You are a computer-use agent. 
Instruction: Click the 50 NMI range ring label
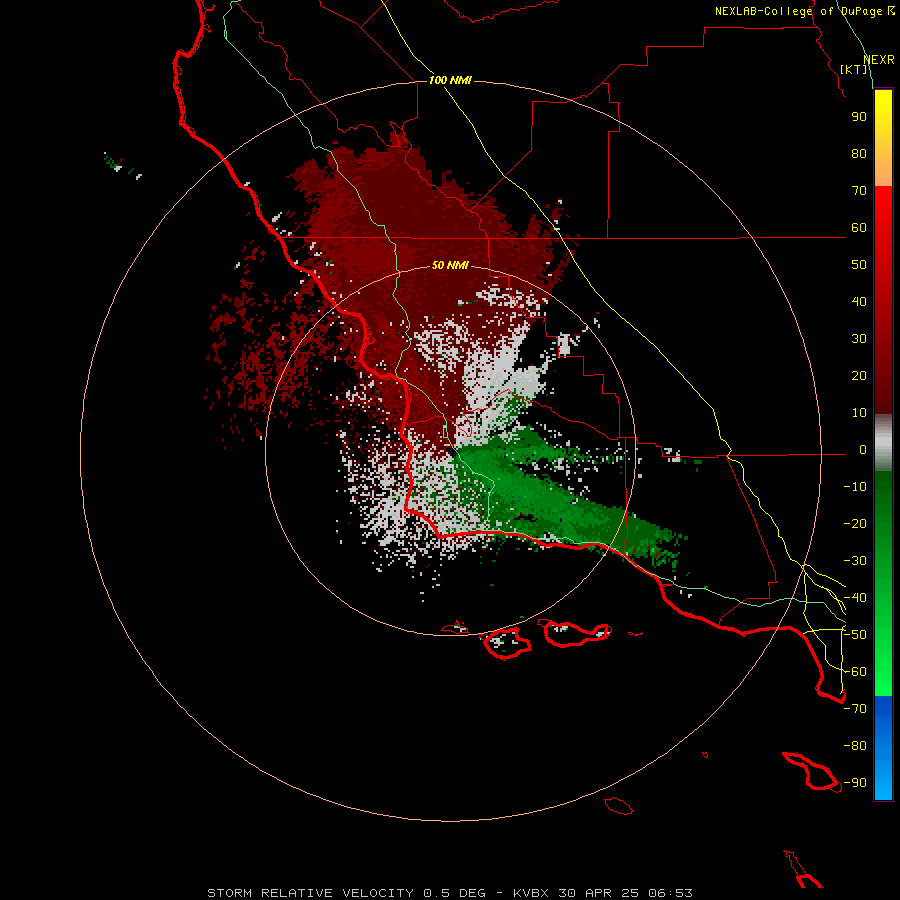coord(450,265)
